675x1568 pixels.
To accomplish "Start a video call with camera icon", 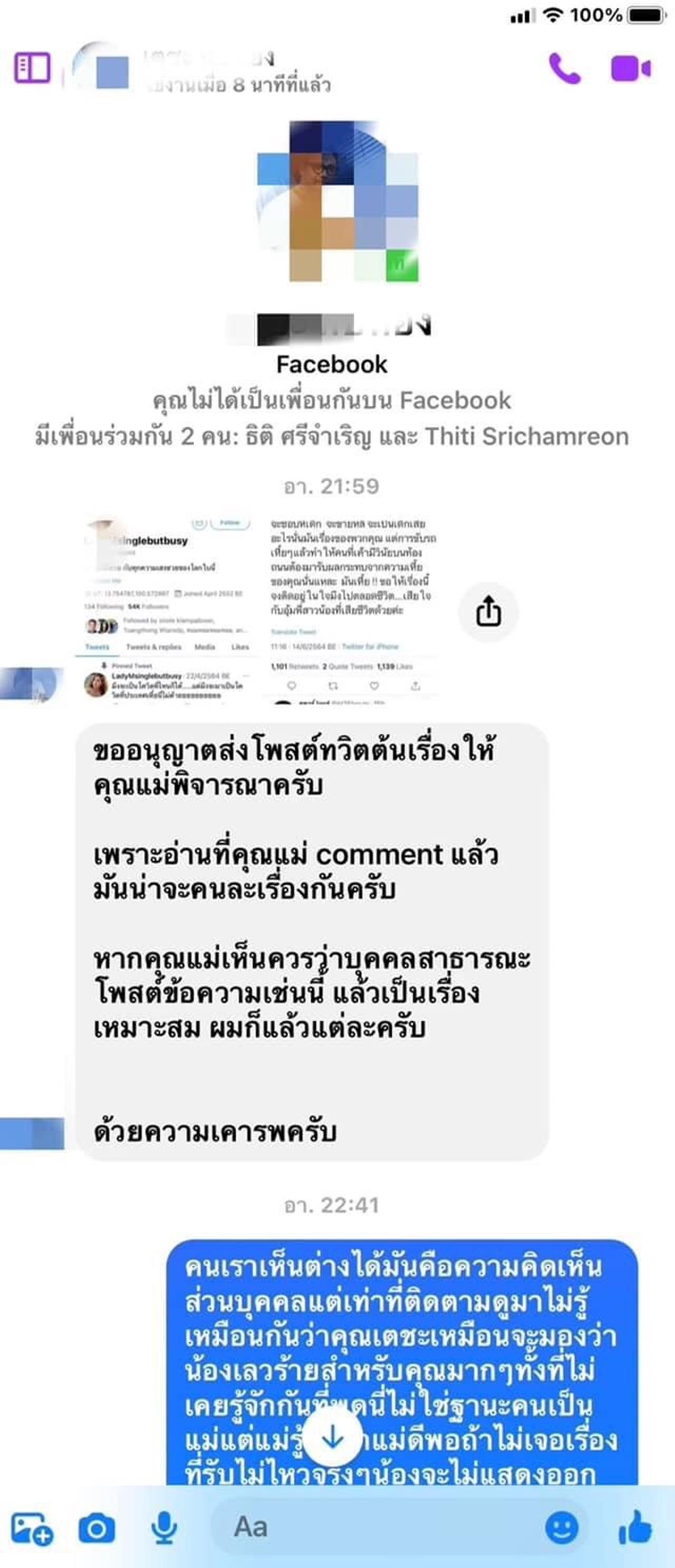I will (x=631, y=68).
